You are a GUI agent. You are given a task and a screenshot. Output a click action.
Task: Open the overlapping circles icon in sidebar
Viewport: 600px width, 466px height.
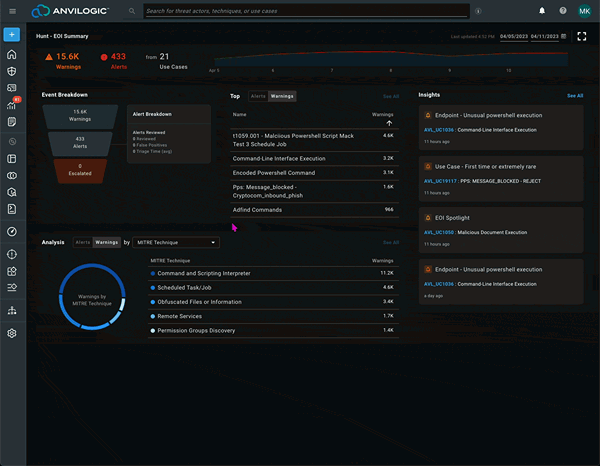tap(12, 176)
